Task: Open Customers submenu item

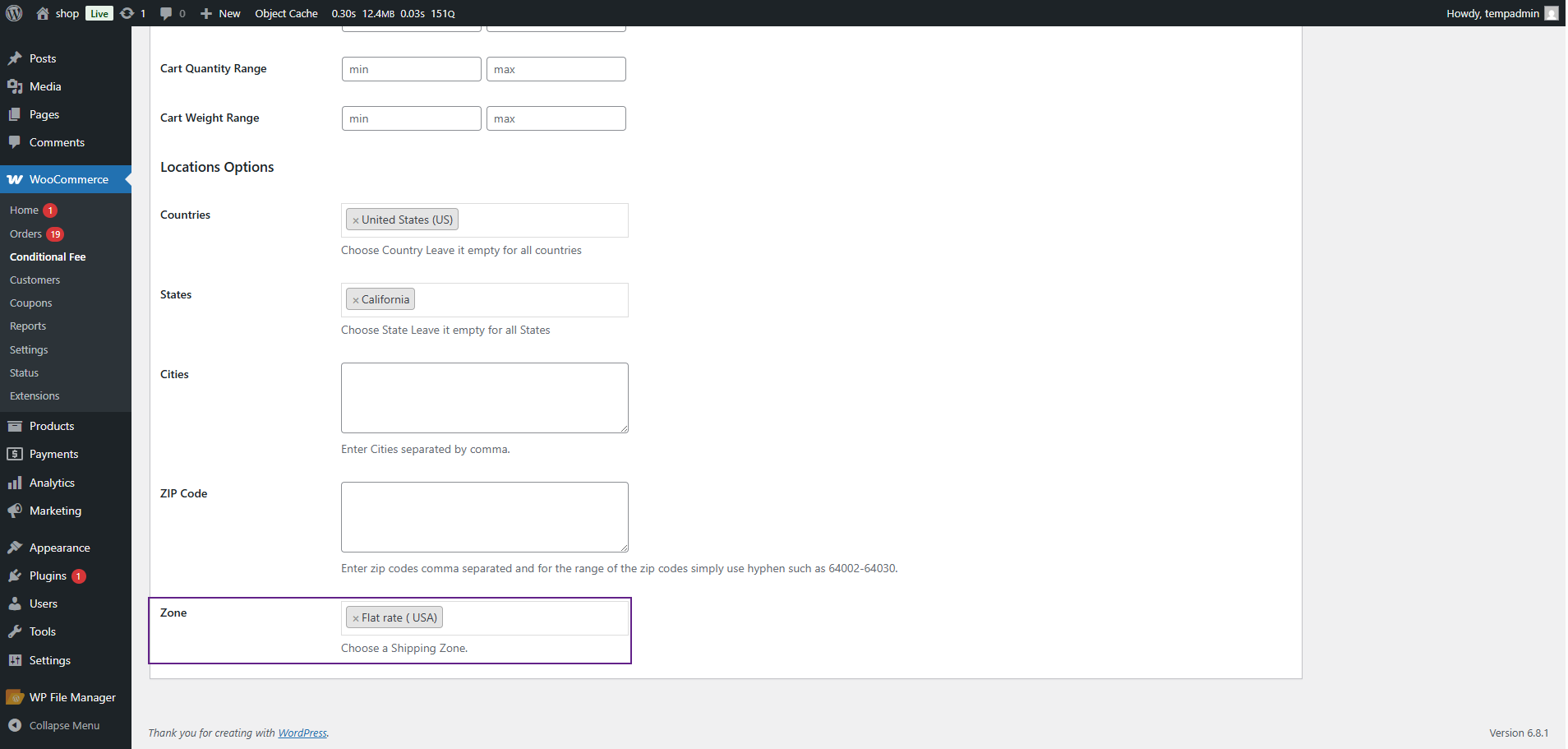Action: [x=35, y=280]
